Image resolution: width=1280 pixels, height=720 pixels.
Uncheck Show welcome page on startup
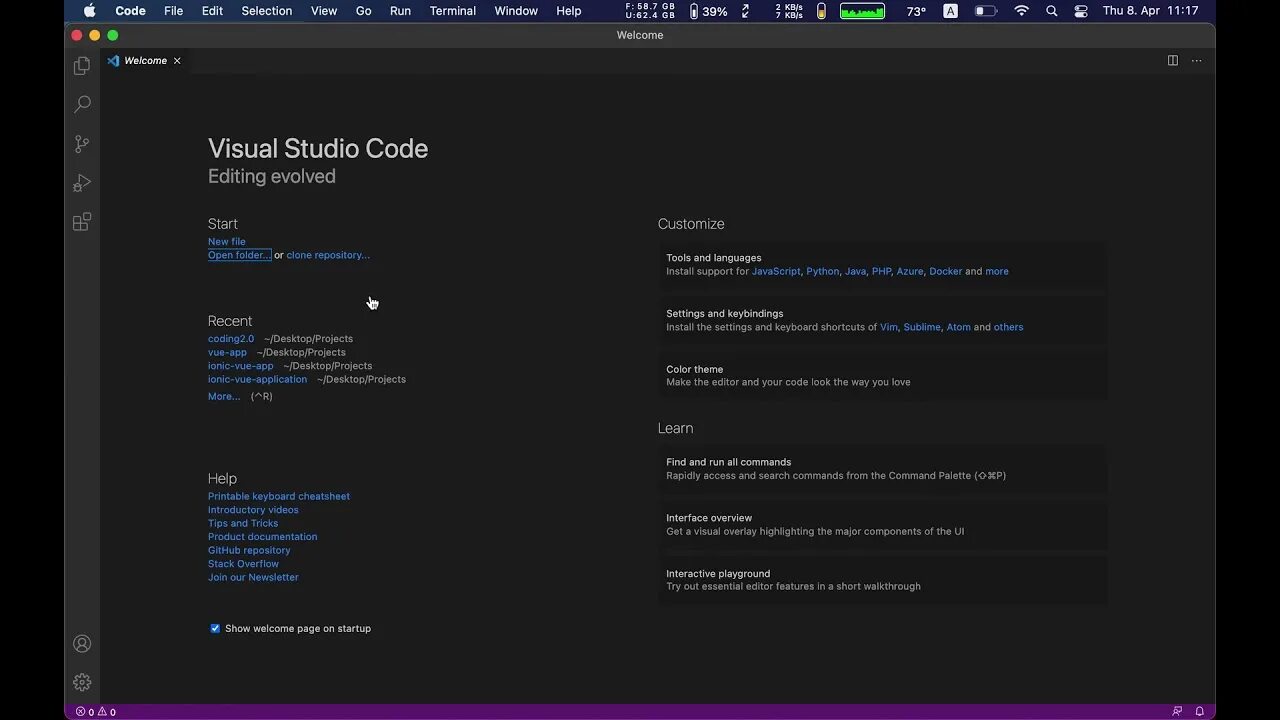pyautogui.click(x=215, y=628)
